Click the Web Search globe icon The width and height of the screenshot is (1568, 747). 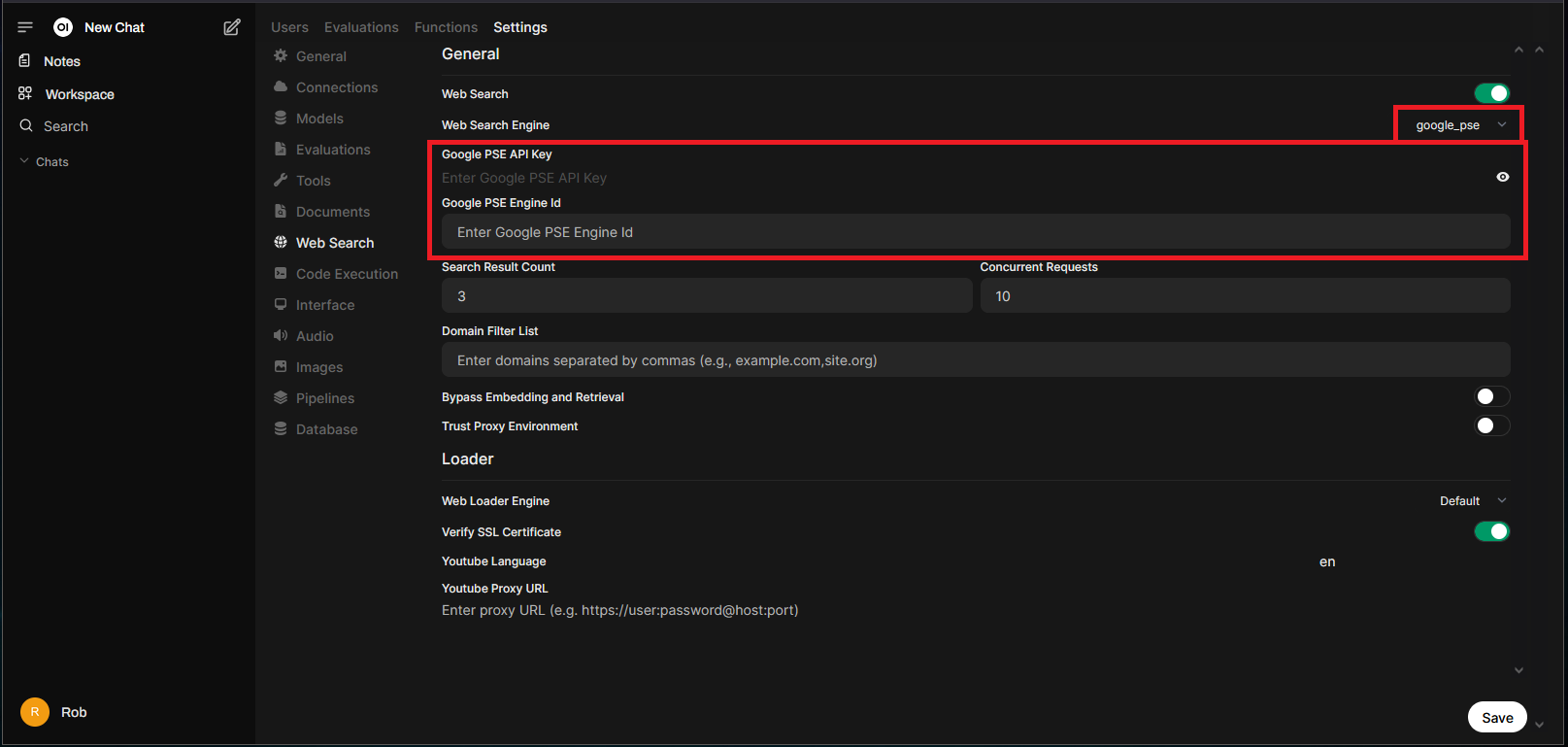(281, 242)
